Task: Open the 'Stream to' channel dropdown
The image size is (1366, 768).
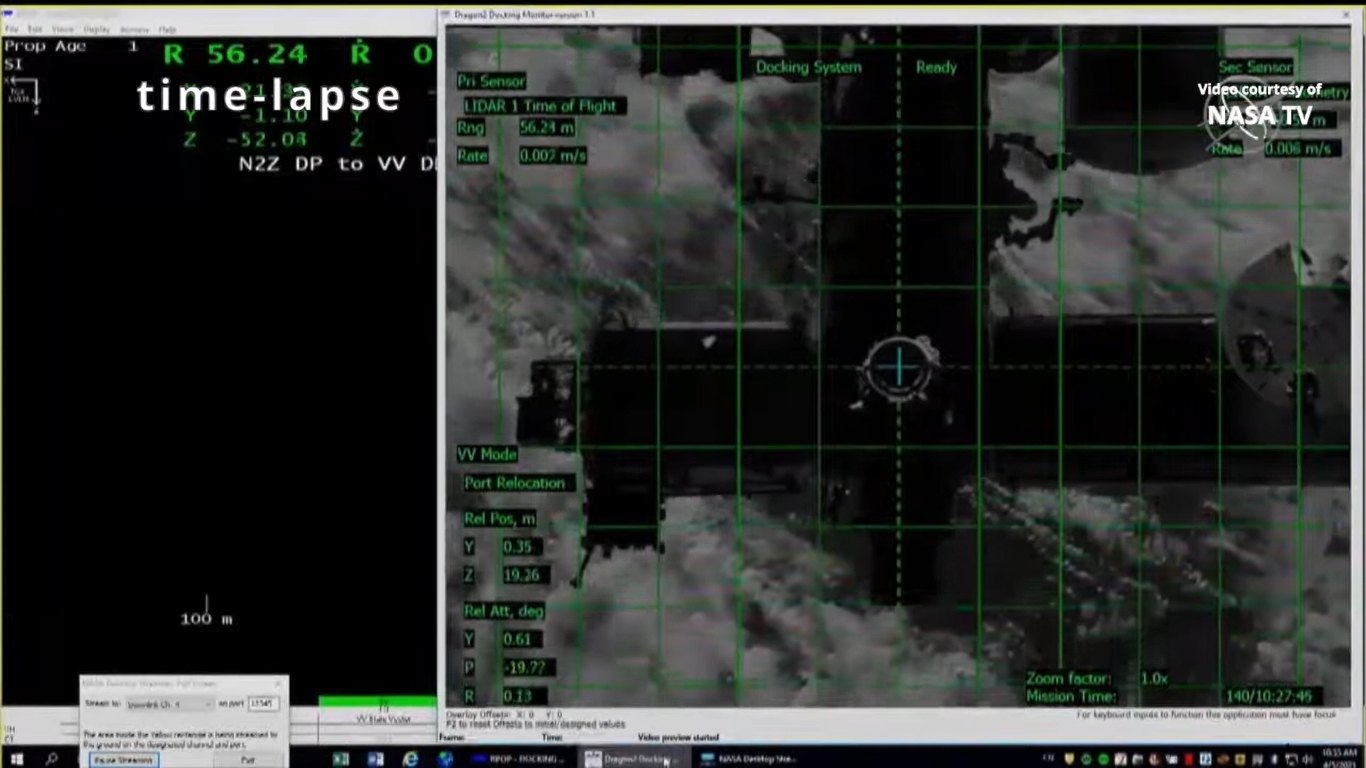Action: pos(168,704)
